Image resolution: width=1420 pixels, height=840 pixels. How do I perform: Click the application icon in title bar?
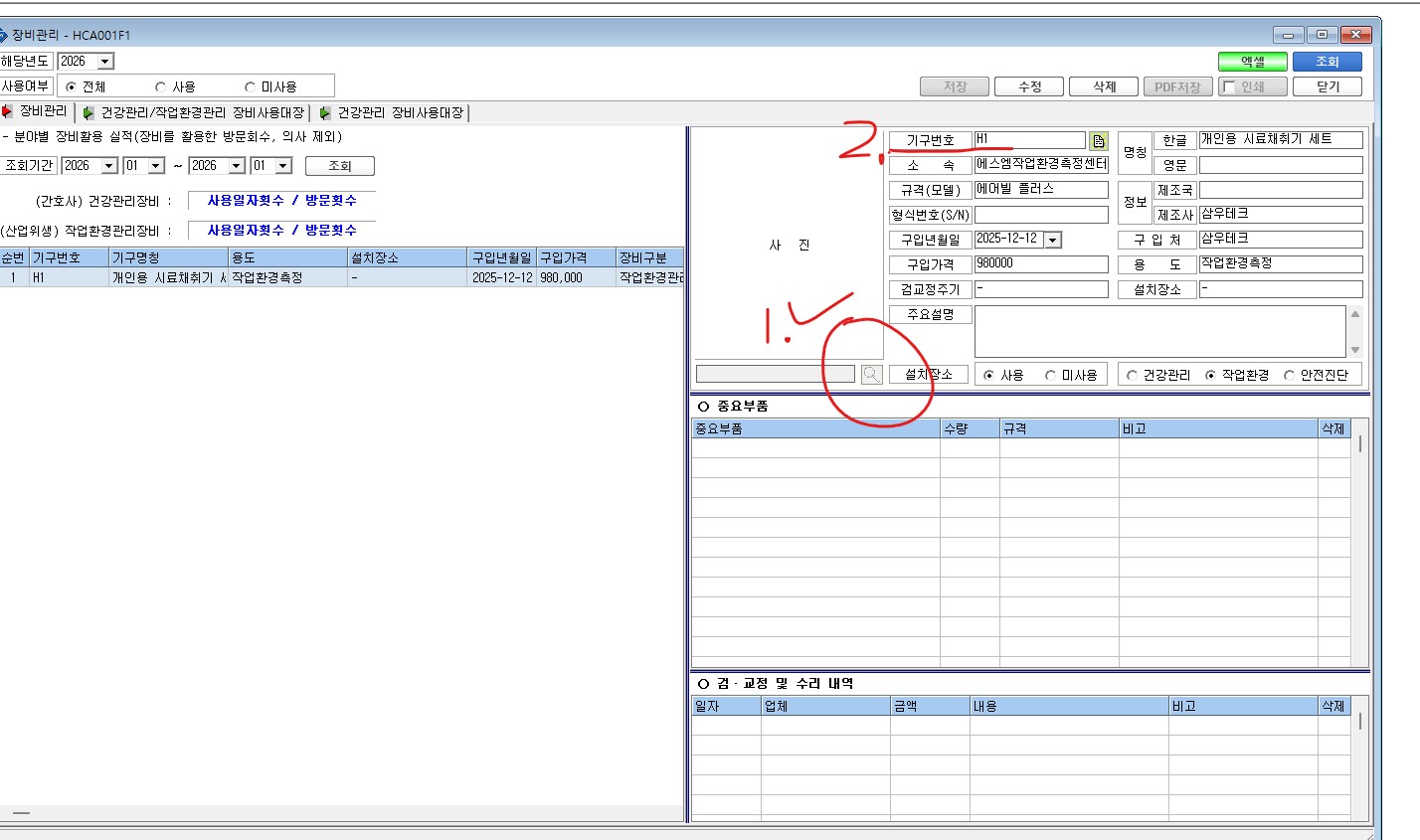point(3,35)
